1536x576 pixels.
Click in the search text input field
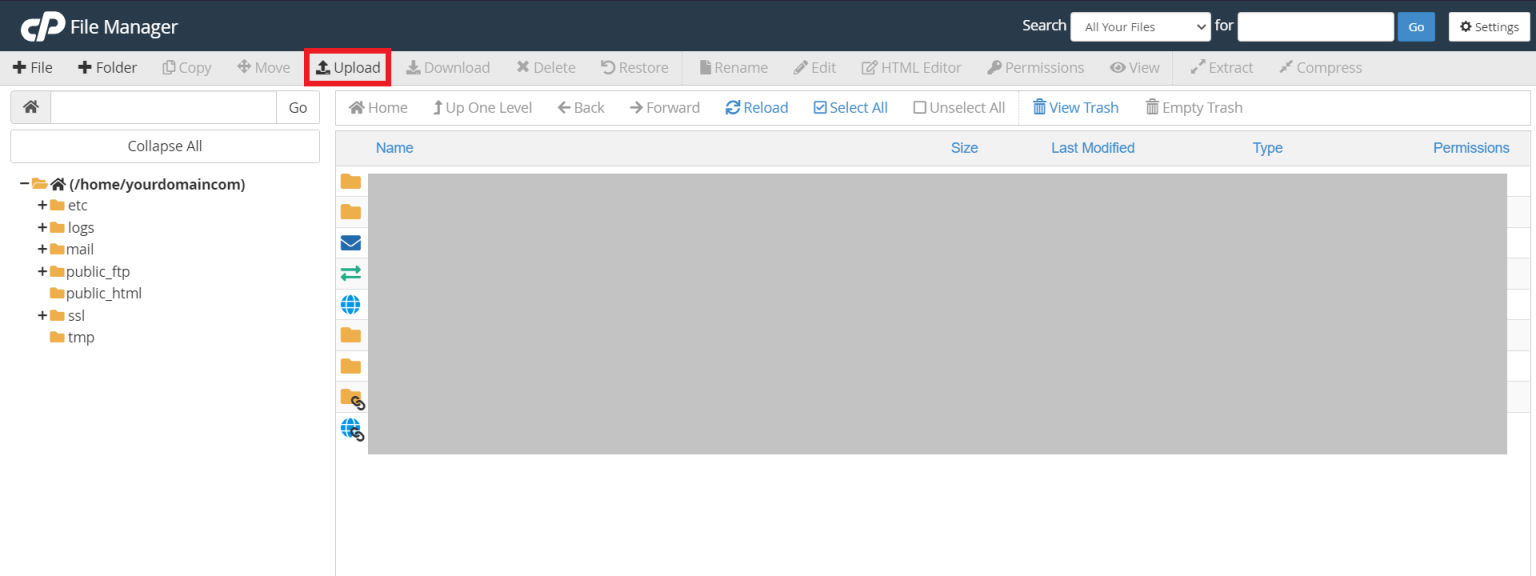tap(1315, 26)
